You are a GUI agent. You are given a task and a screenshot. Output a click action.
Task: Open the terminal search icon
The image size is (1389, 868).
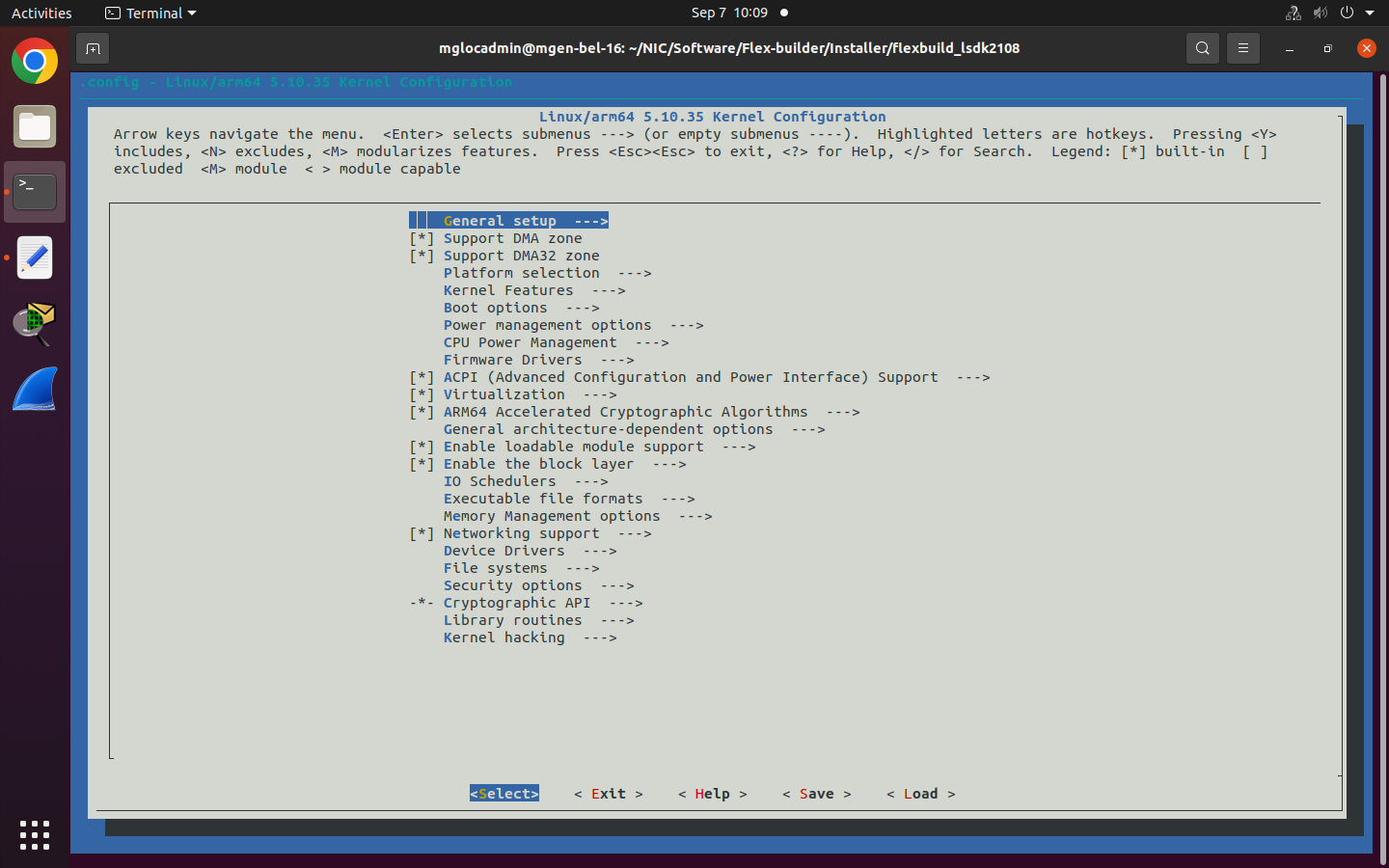click(1202, 47)
